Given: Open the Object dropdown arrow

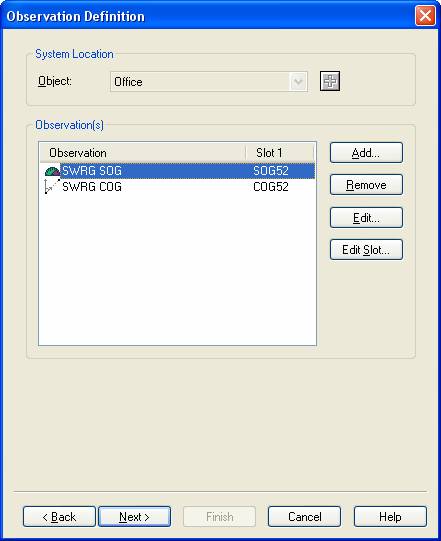Looking at the screenshot, I should coord(298,82).
